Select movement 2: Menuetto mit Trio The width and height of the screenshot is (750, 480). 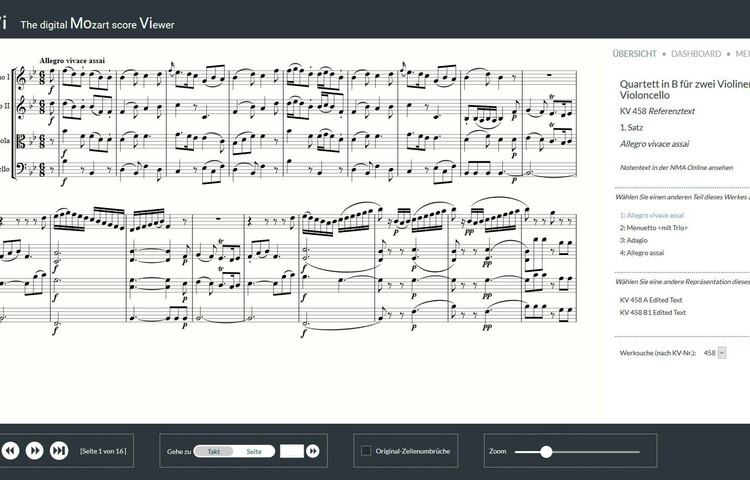tap(654, 228)
